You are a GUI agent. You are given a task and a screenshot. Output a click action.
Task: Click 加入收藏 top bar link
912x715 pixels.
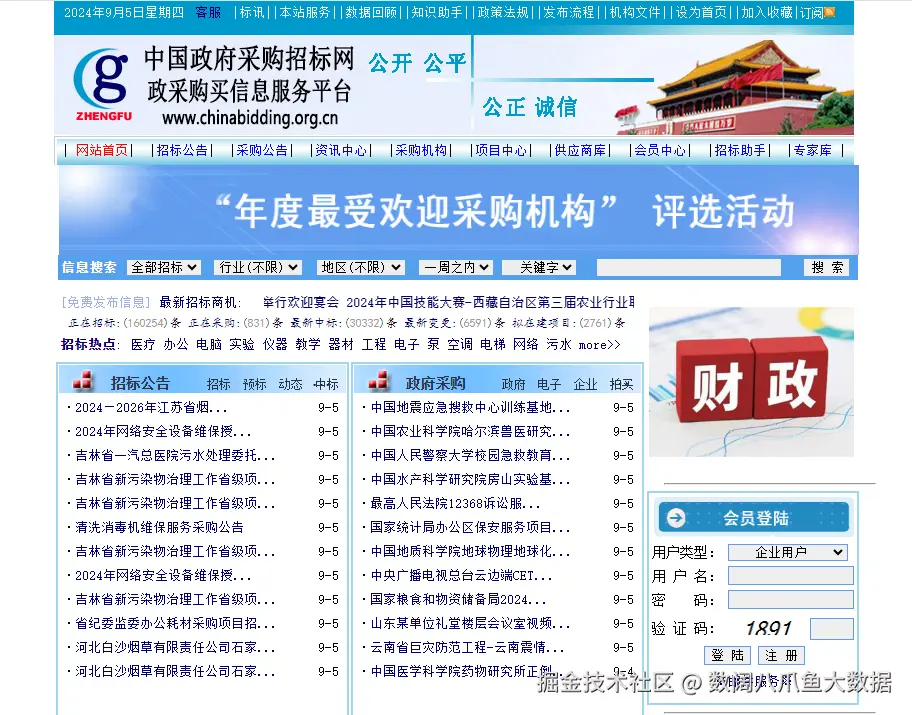pyautogui.click(x=767, y=12)
